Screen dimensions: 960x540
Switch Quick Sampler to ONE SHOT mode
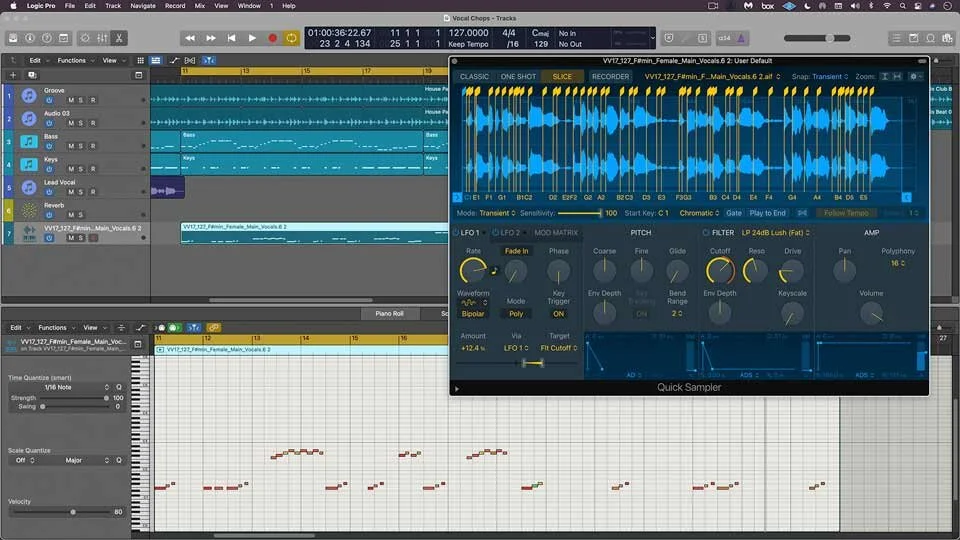518,77
